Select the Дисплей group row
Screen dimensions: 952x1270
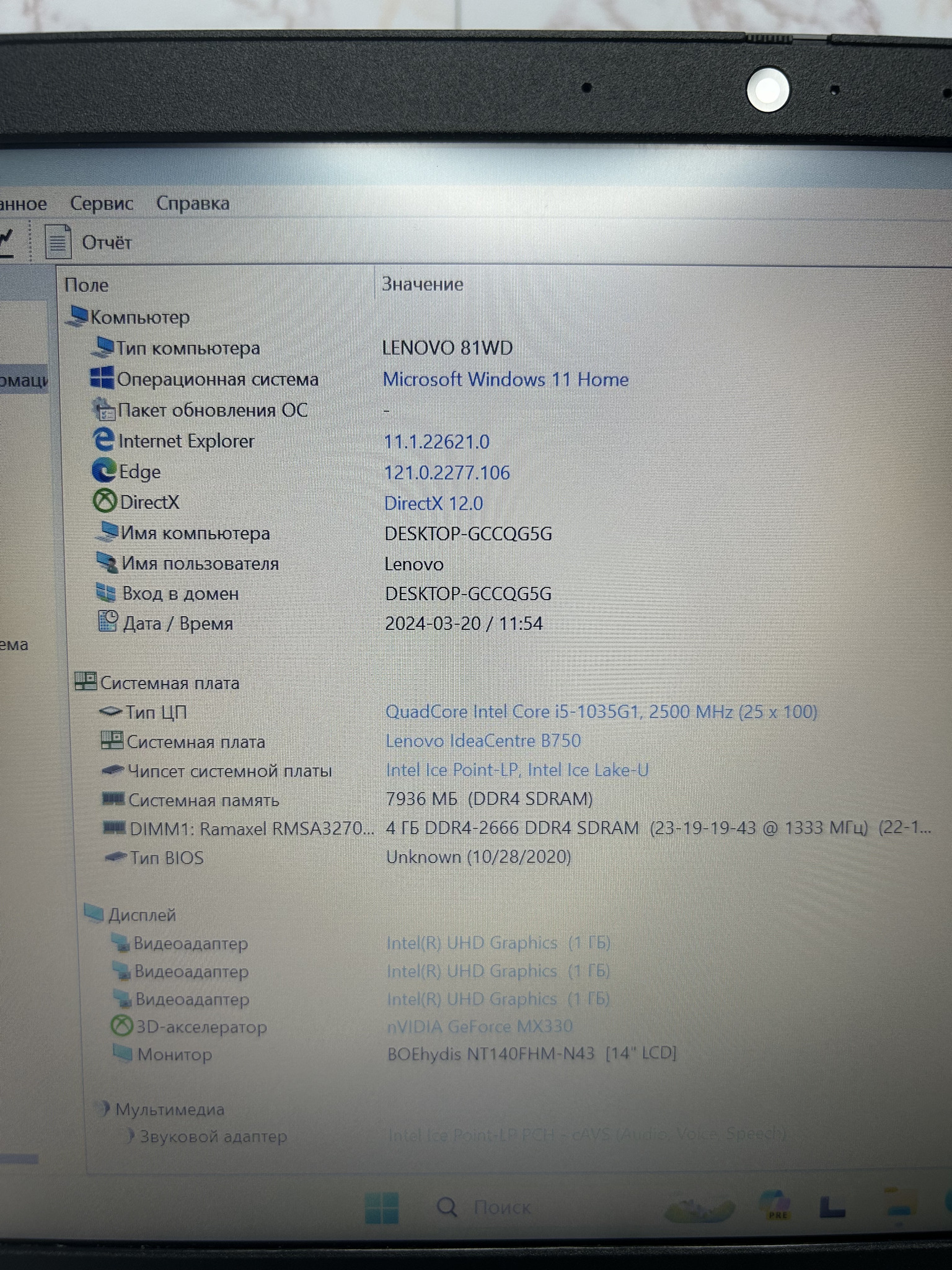click(x=142, y=915)
